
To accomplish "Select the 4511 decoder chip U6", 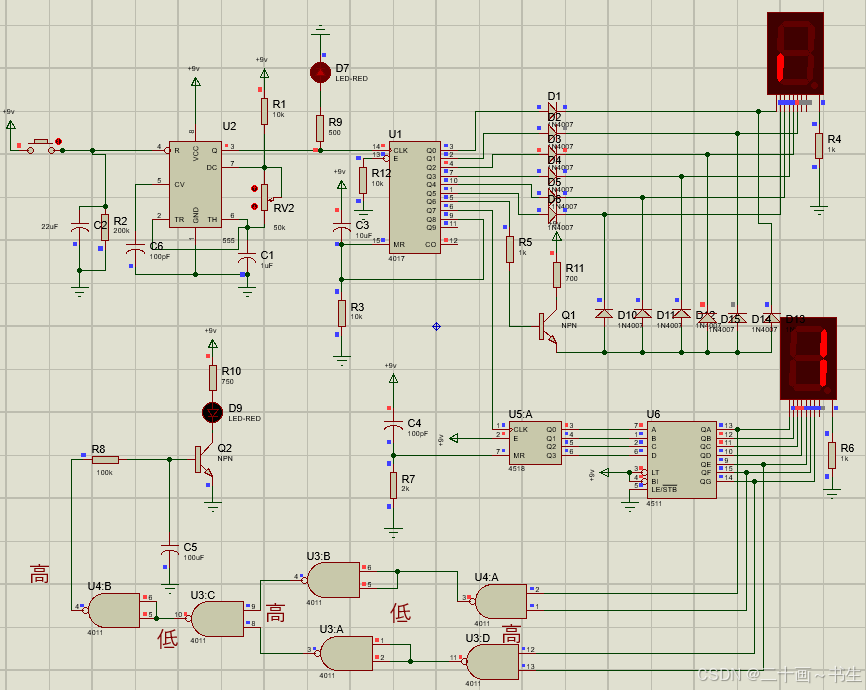I will point(679,458).
